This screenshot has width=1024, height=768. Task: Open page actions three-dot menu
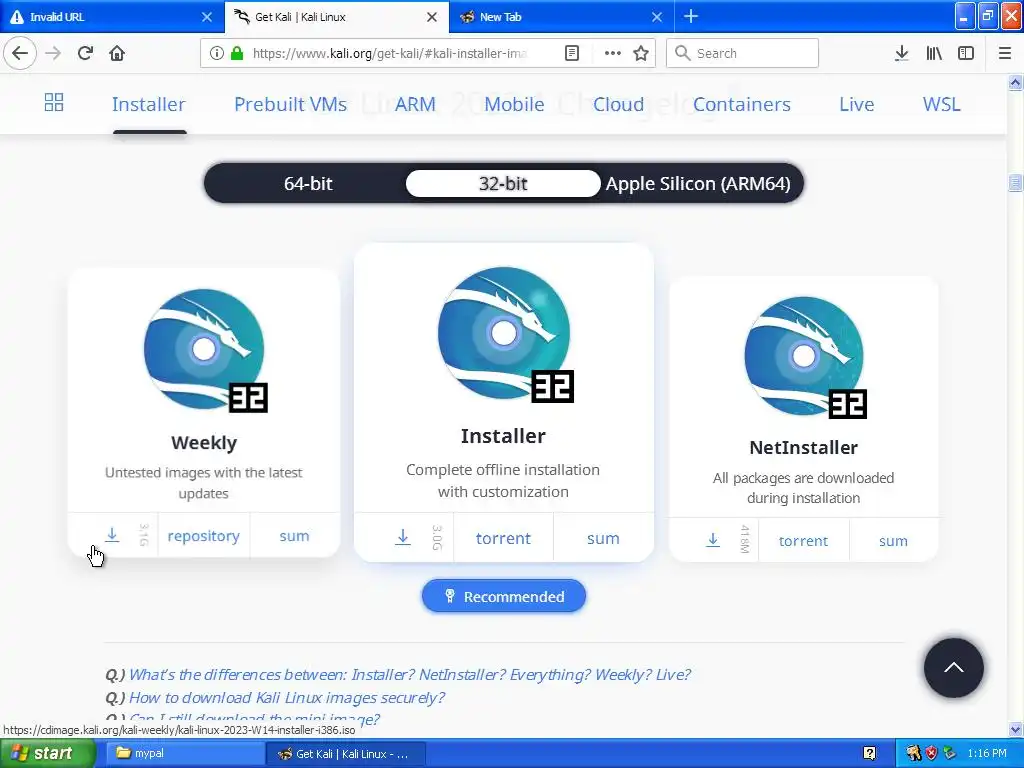[613, 53]
